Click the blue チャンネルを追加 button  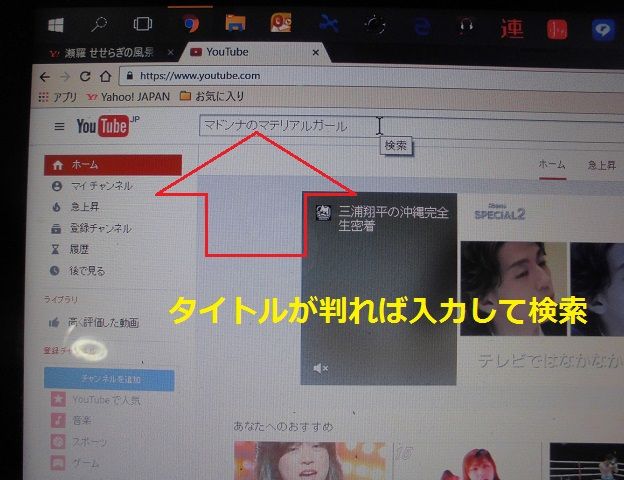109,379
